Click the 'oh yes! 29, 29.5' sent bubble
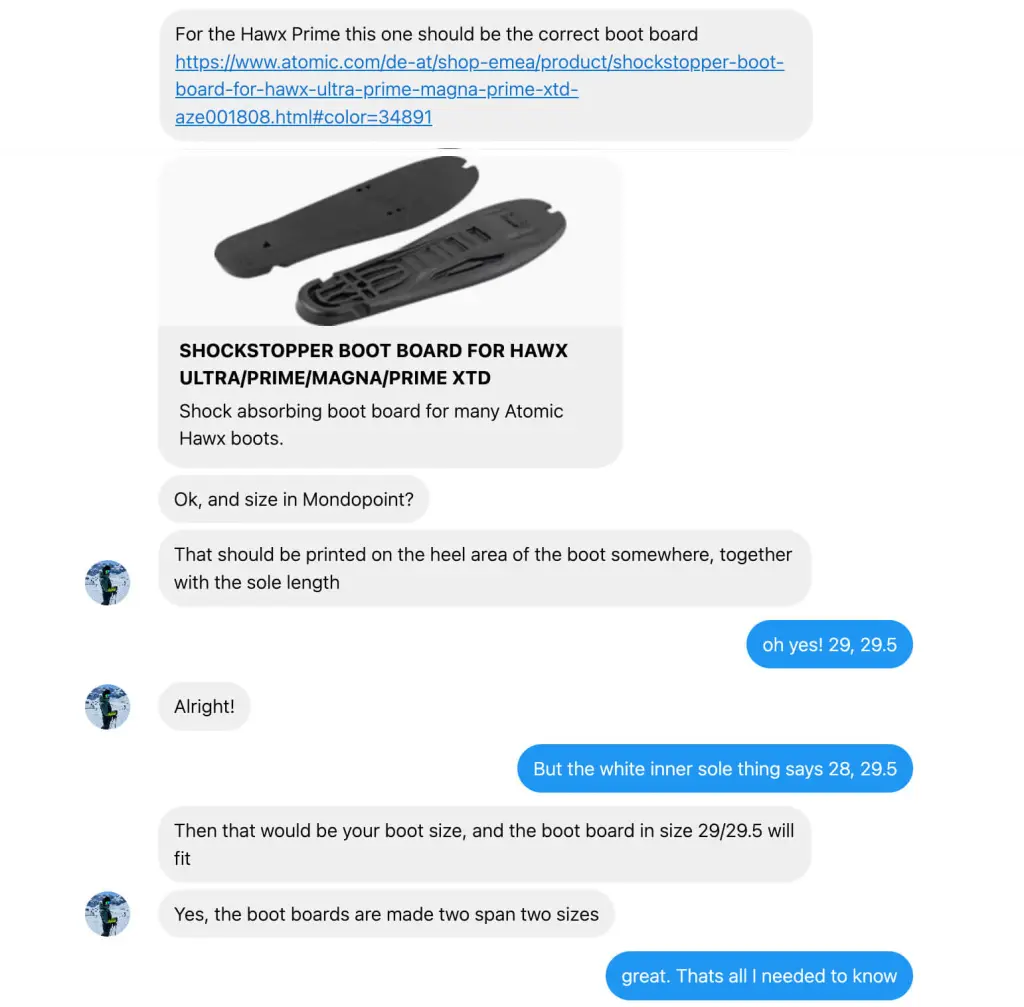This screenshot has width=1024, height=1007. coord(829,645)
